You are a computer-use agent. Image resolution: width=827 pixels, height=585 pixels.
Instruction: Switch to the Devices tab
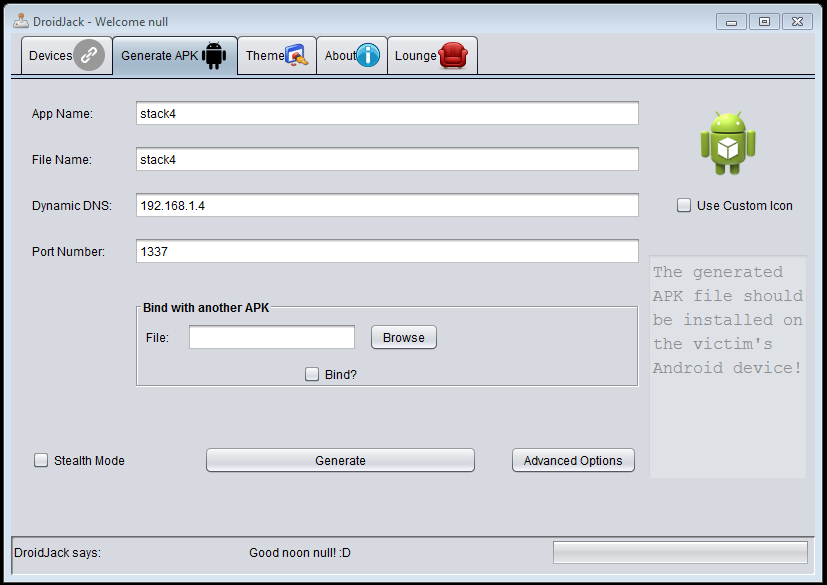coord(67,55)
